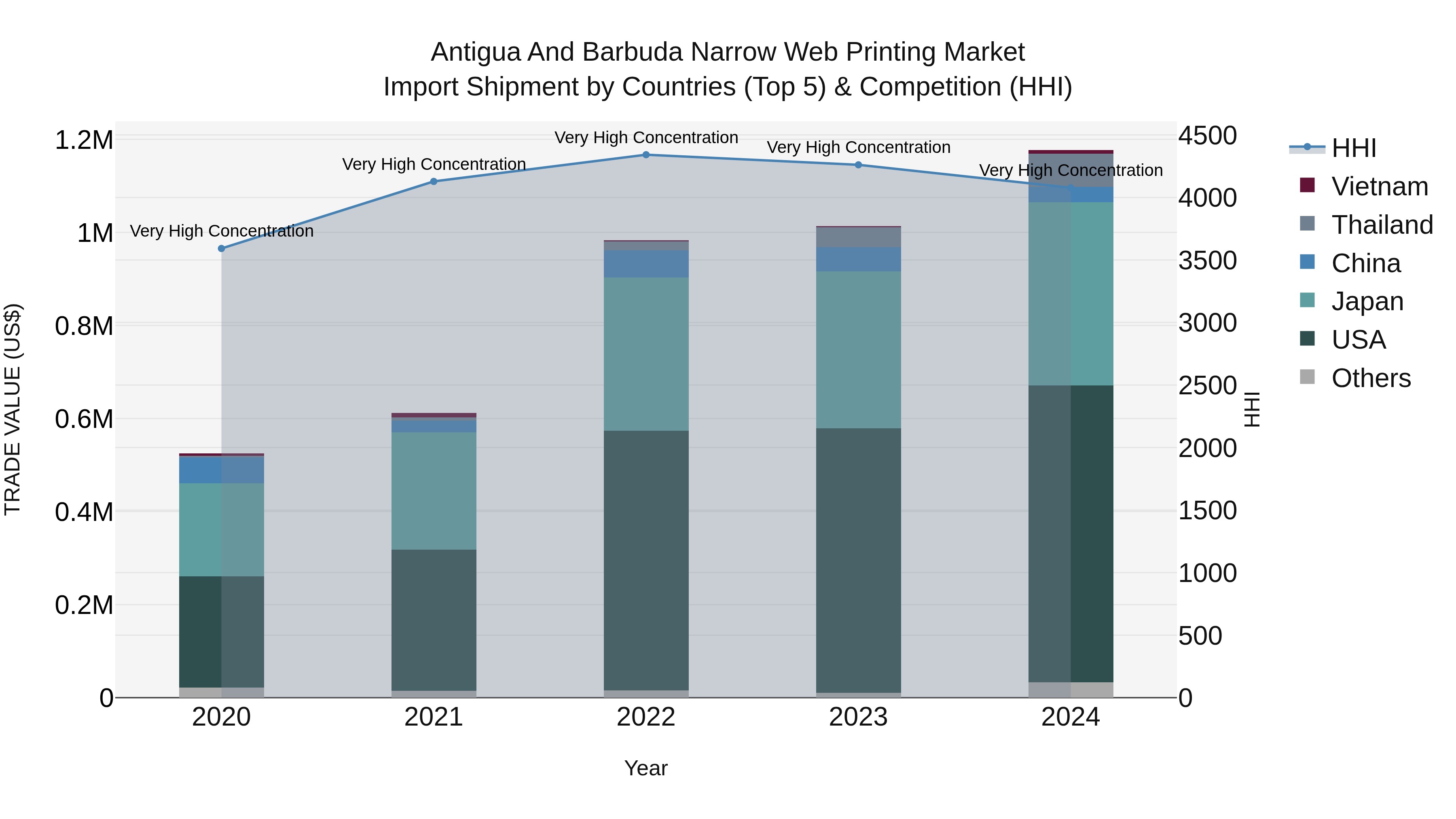
Task: Click the 2021 x-axis label
Action: coord(434,717)
